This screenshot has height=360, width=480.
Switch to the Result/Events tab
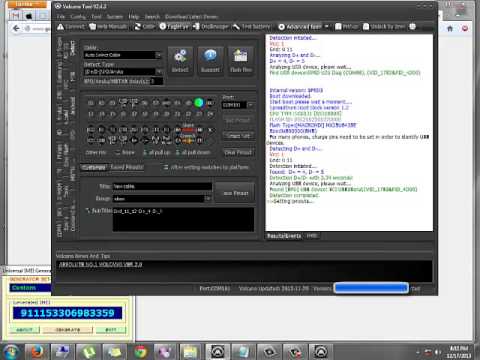[284, 236]
